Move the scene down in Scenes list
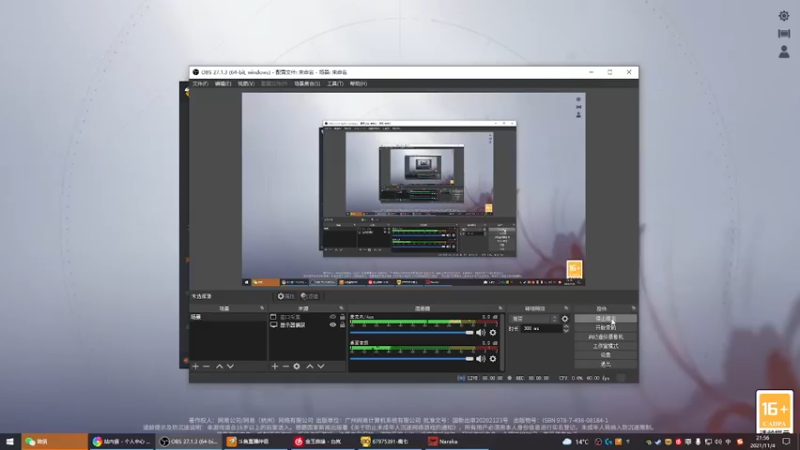The image size is (800, 450). click(x=231, y=366)
